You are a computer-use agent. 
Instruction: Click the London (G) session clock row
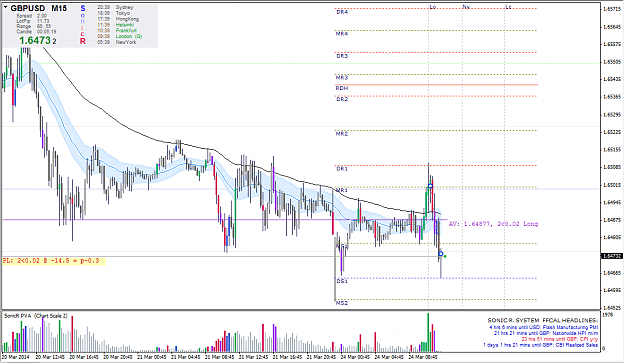[120, 36]
